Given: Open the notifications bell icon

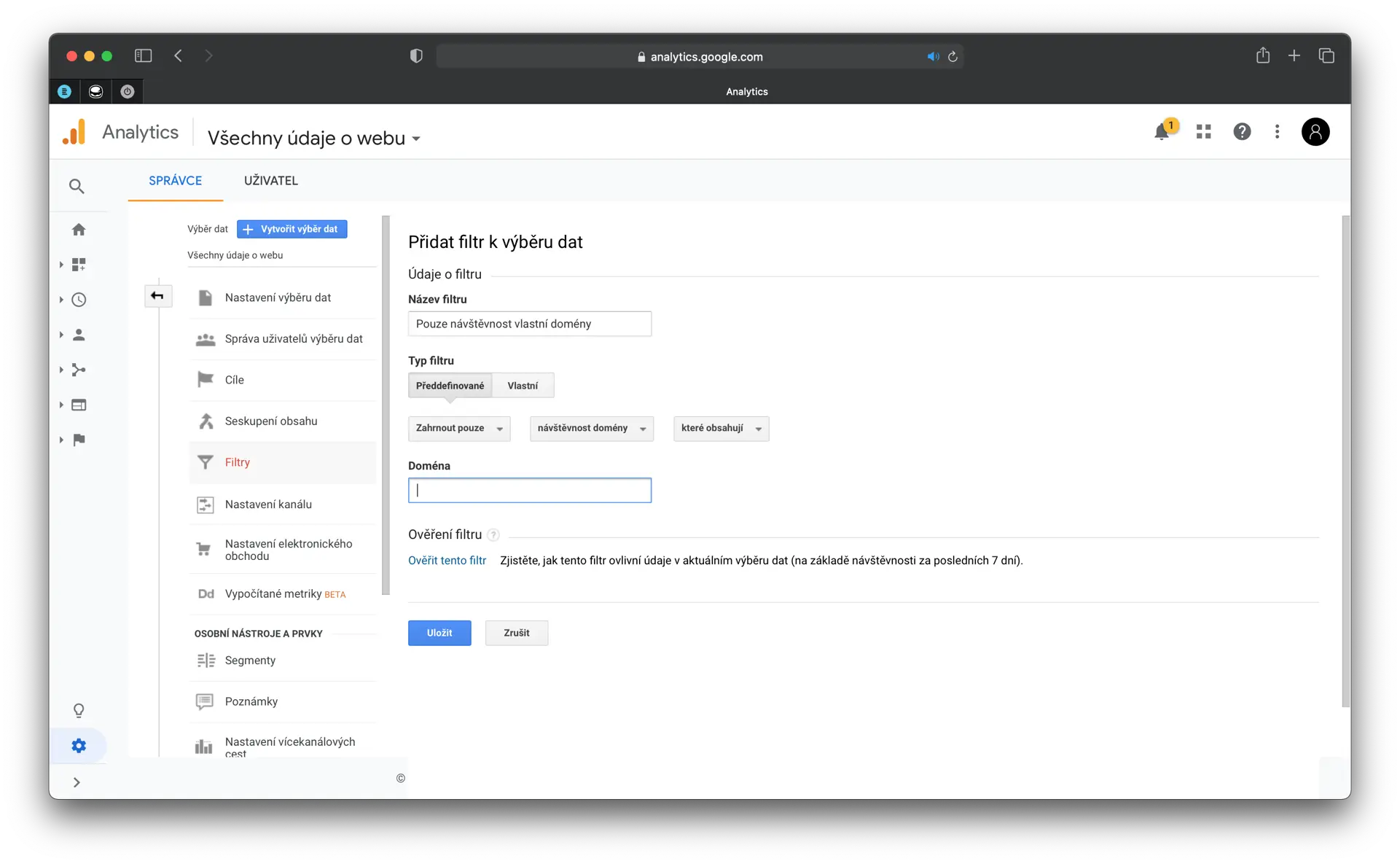Looking at the screenshot, I should [x=1162, y=132].
